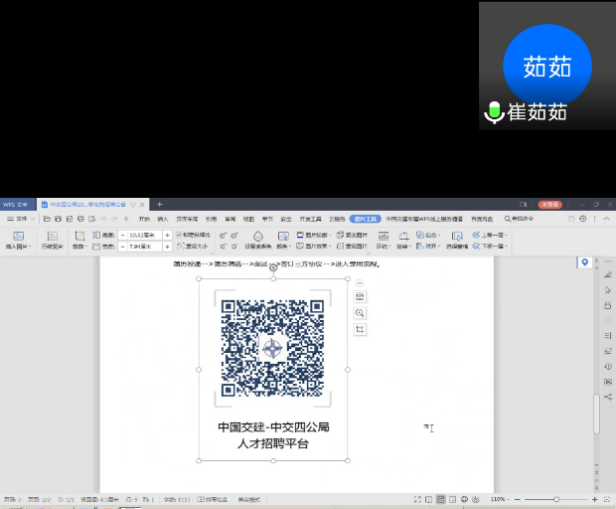Click the zoom slider in status bar
Image resolution: width=616 pixels, height=509 pixels.
tap(556, 499)
